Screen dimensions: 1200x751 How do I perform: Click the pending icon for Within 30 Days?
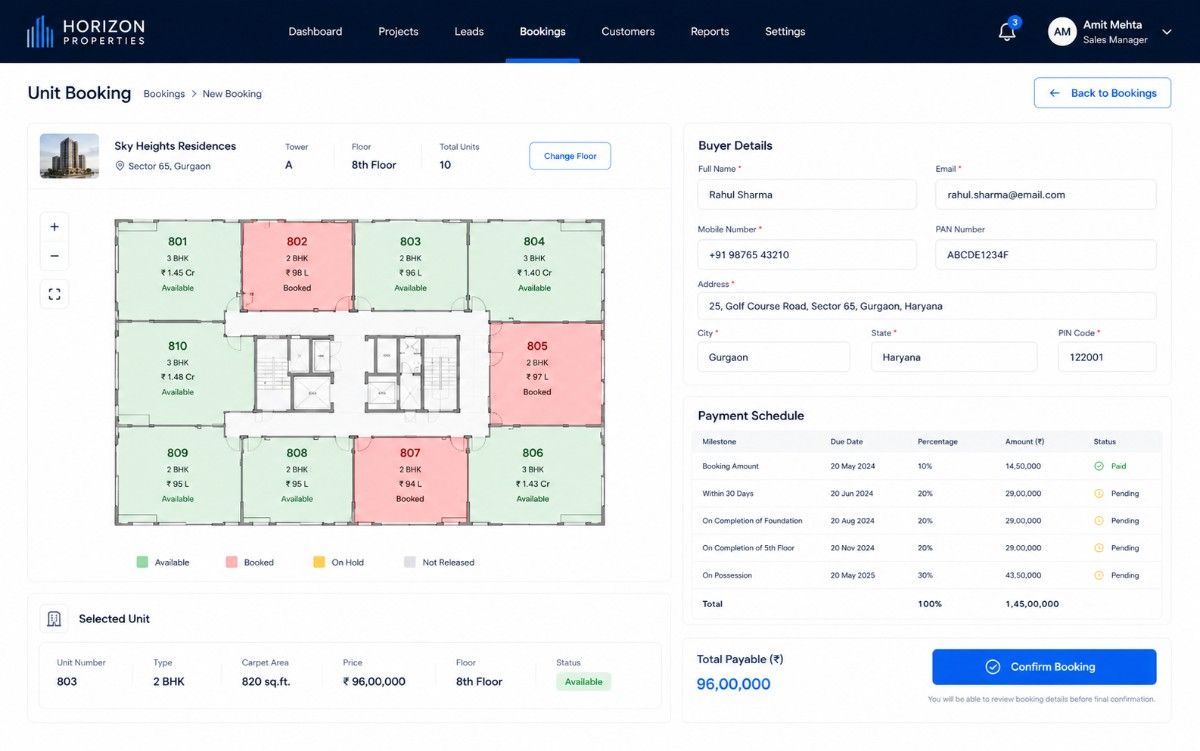(x=1099, y=493)
